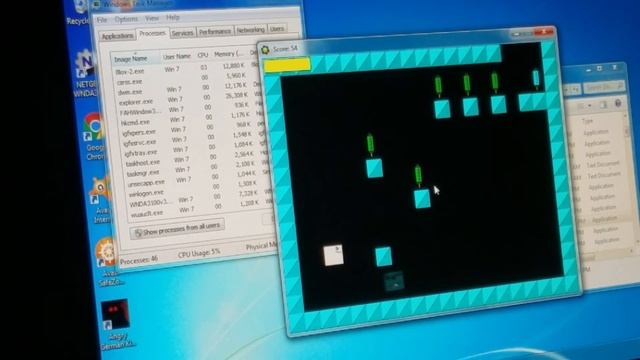Viewport: 640px width, 360px height.
Task: Toggle the preview pane icon in Explorer window
Action: tap(603, 105)
